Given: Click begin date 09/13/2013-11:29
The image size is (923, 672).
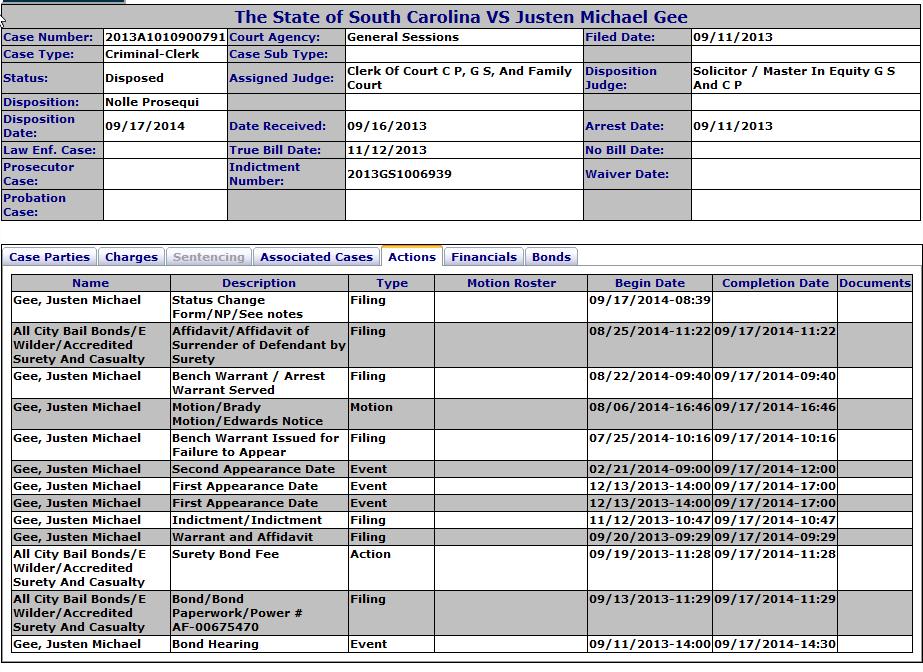Looking at the screenshot, I should pos(649,599).
